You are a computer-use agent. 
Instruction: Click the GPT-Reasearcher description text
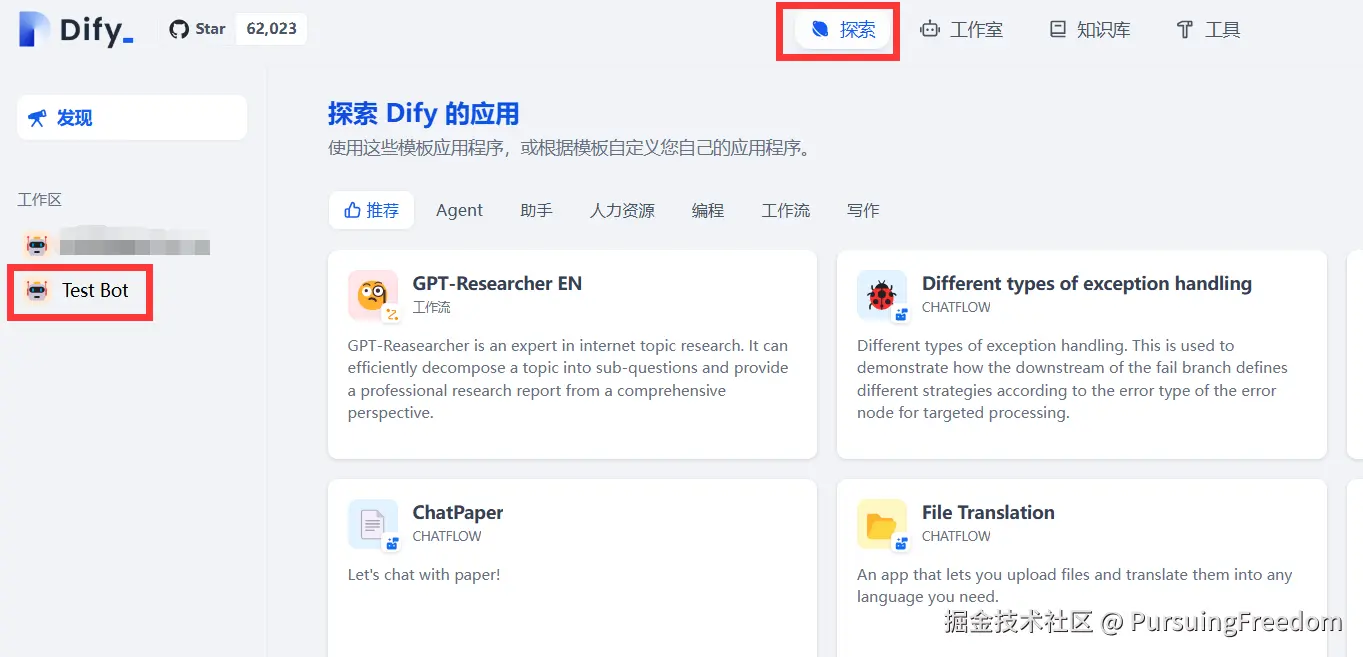coord(568,379)
